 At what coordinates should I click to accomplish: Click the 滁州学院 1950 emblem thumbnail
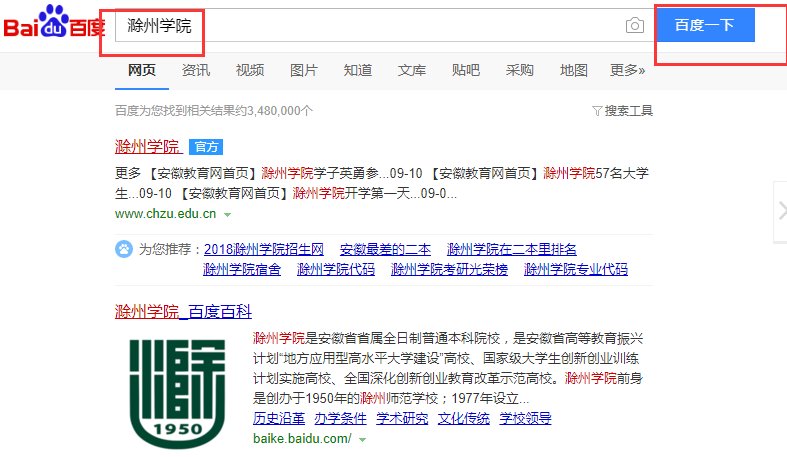[177, 394]
